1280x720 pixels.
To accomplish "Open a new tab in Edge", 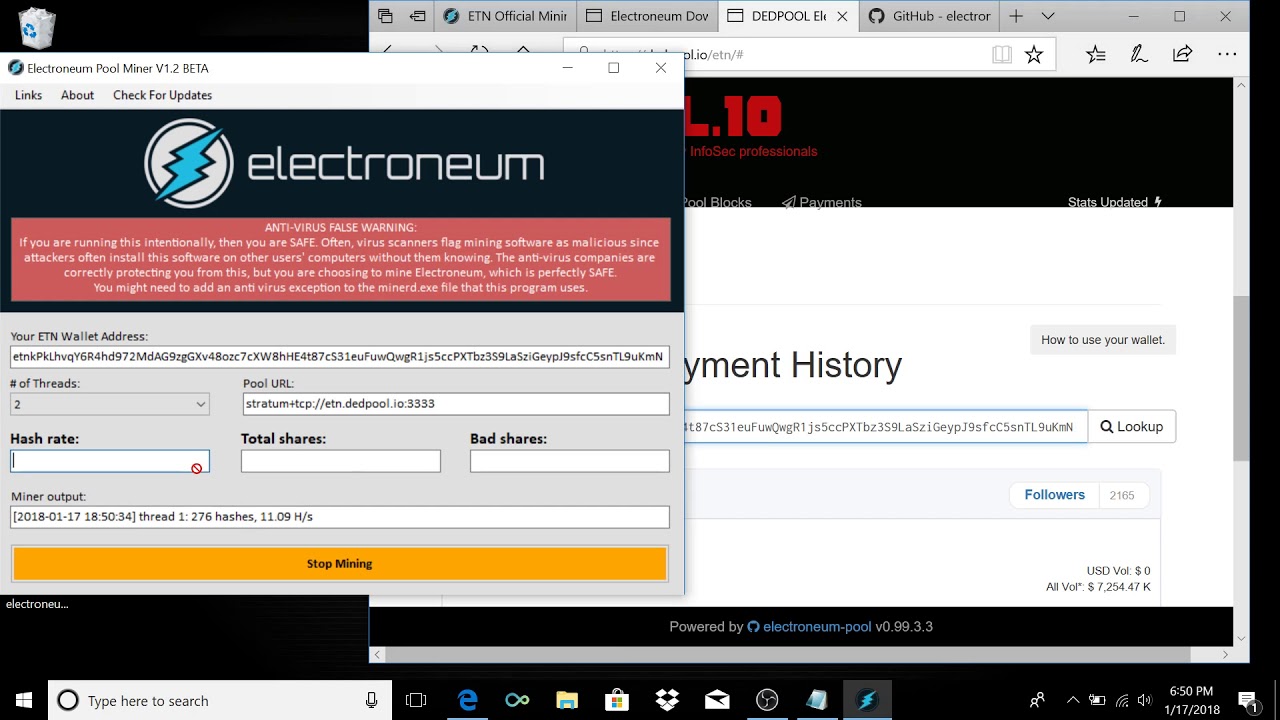I will (1016, 16).
